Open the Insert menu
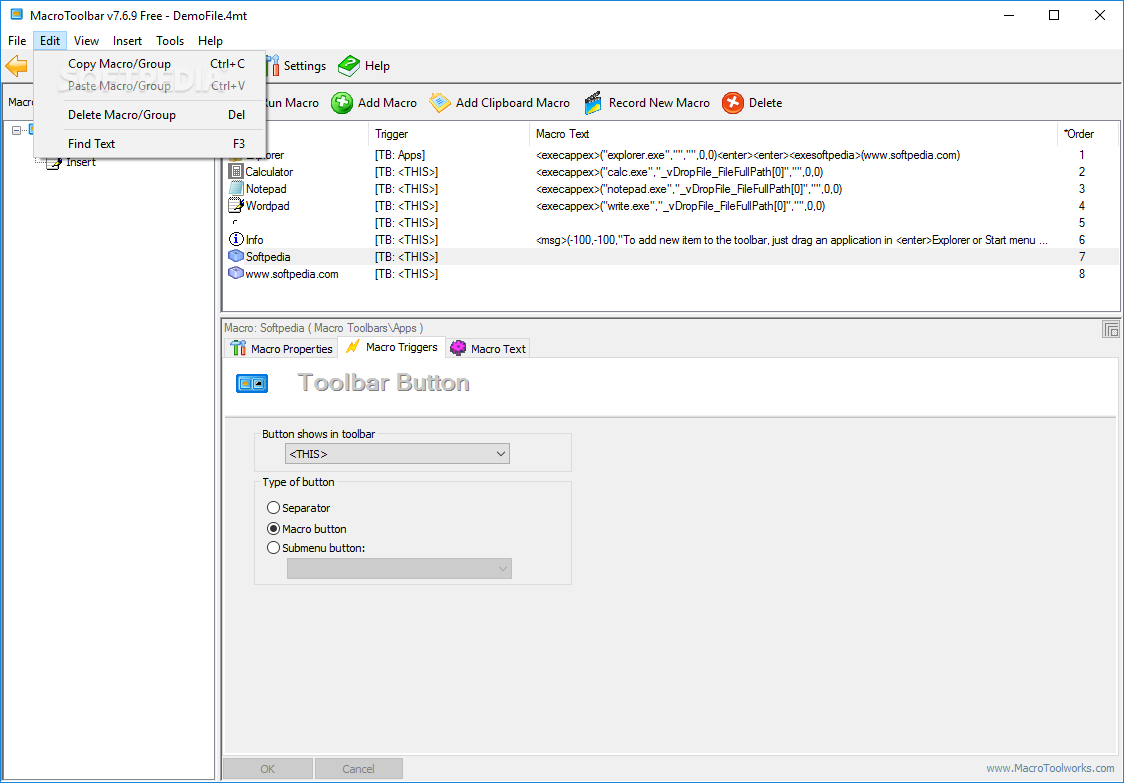Viewport: 1124px width, 783px height. (x=128, y=41)
